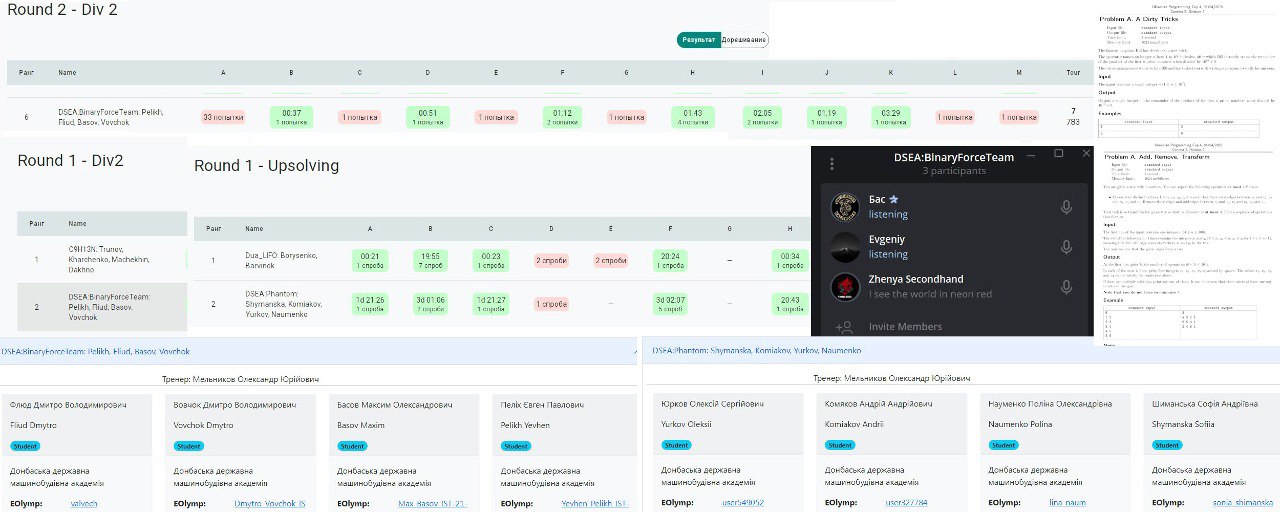The image size is (1280, 512).
Task: Toggle the microphone icon next to Zhenya Secondhand
Action: pos(1066,287)
